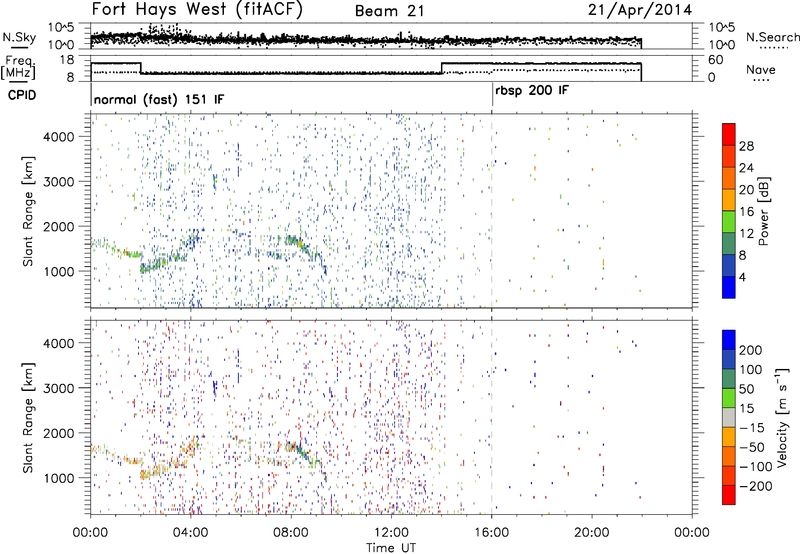Click the '3000' range tick on velocity panel
This screenshot has height=554, width=800.
(58, 388)
